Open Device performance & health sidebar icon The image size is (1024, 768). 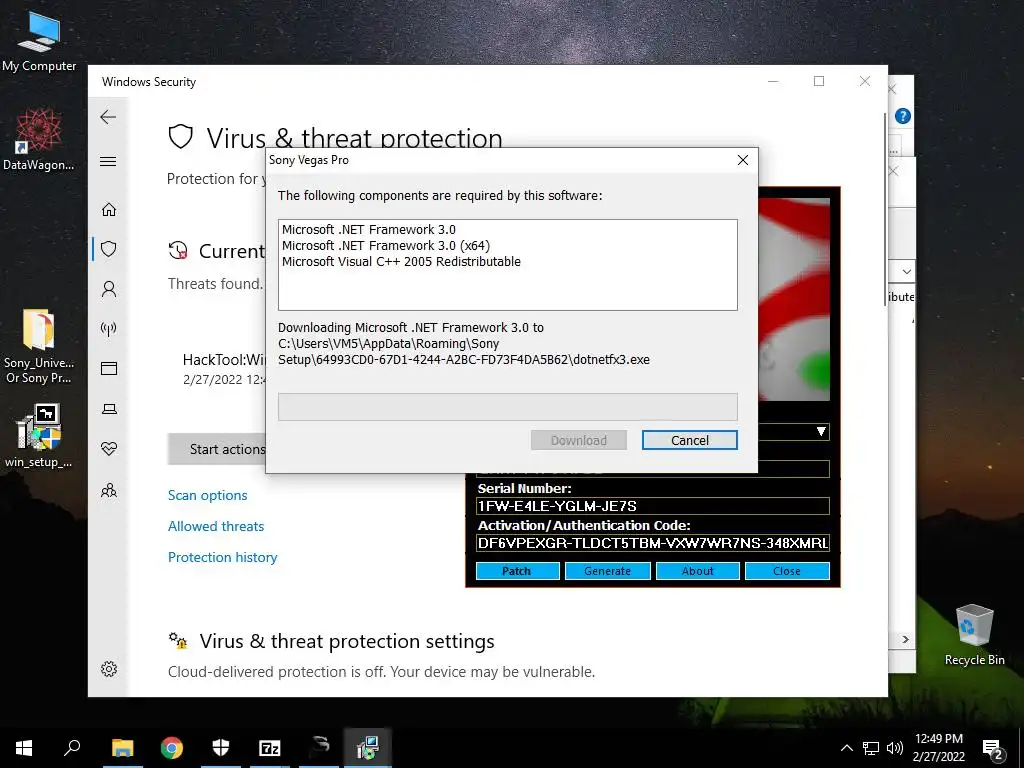coord(108,449)
